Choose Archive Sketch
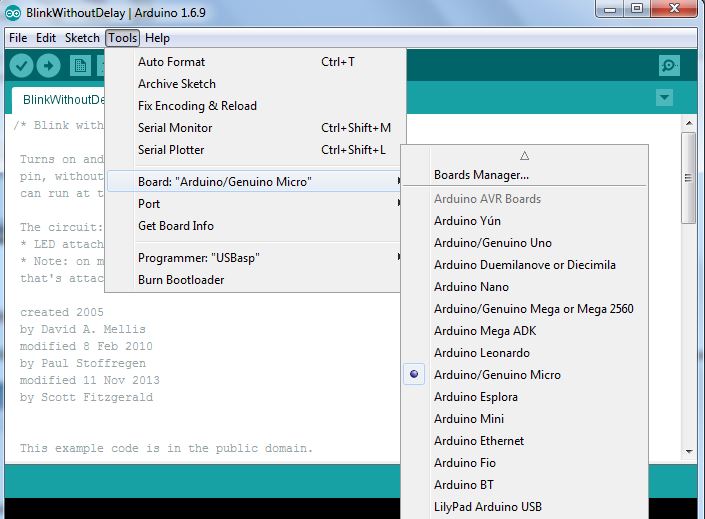705x519 pixels. [253, 84]
